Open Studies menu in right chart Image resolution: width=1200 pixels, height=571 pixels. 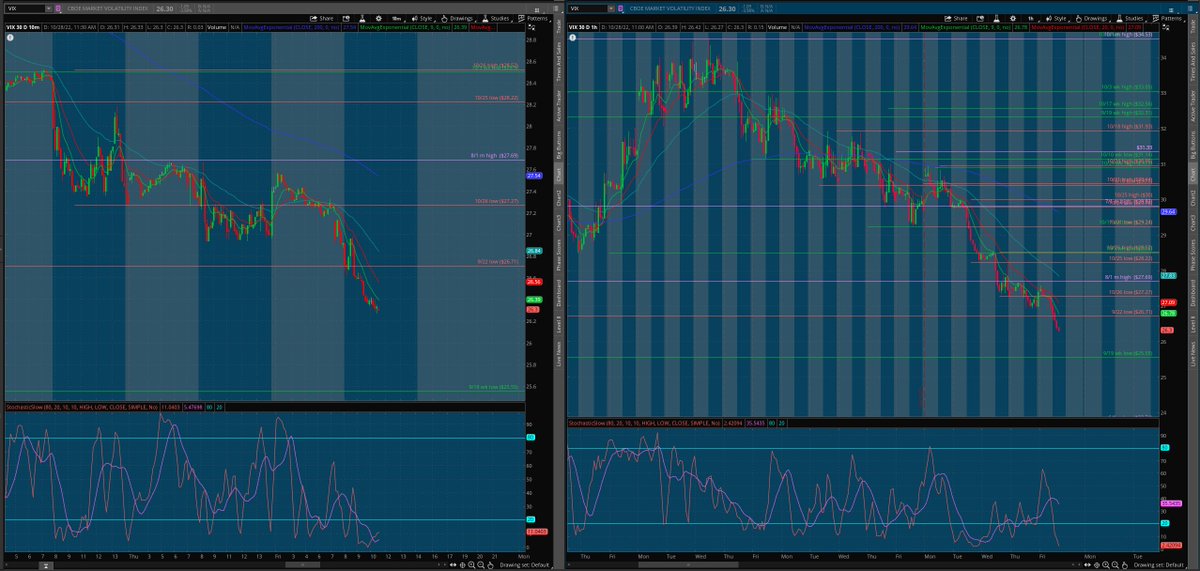1130,18
